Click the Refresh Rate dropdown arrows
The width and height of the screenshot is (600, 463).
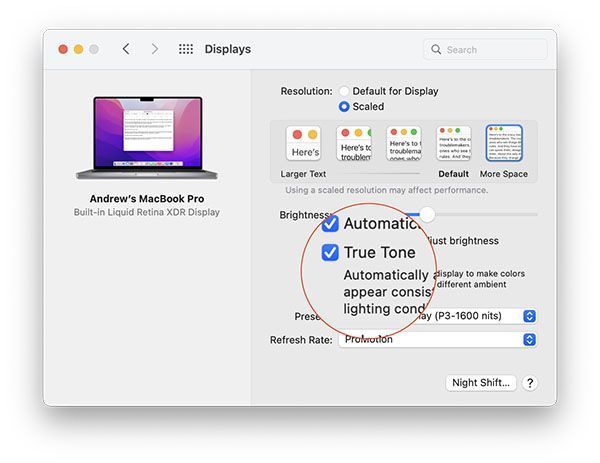(529, 339)
